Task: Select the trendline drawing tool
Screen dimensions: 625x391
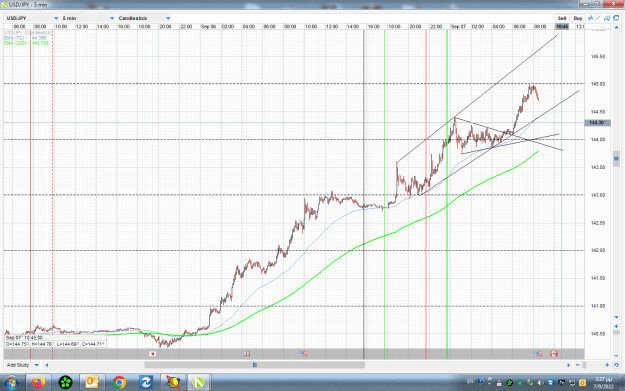Action: [598, 18]
